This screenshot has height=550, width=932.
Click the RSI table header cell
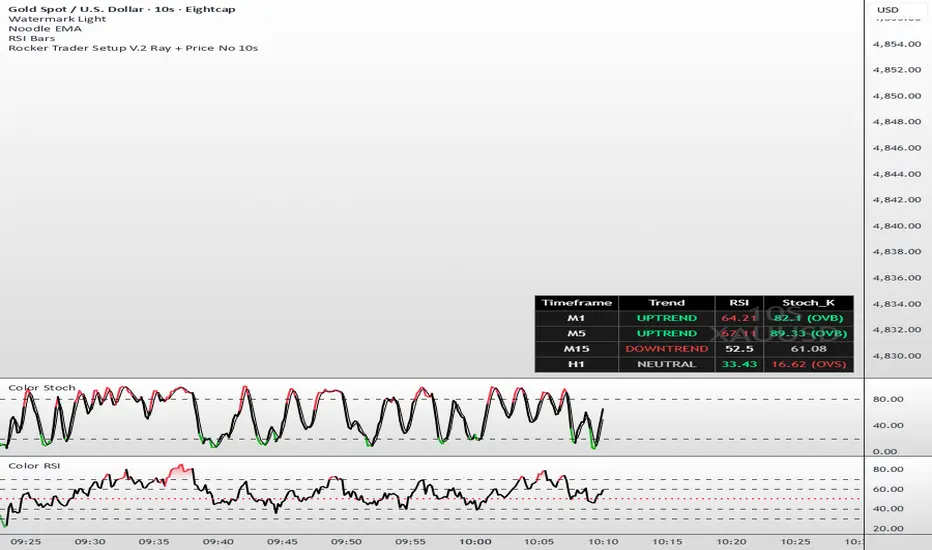coord(739,303)
